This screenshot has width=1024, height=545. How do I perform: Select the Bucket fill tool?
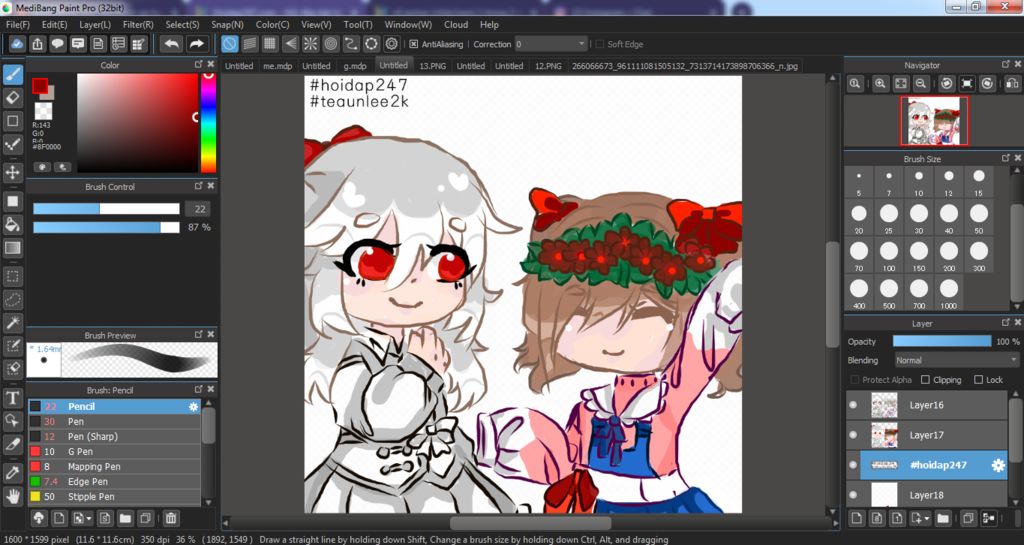12,225
